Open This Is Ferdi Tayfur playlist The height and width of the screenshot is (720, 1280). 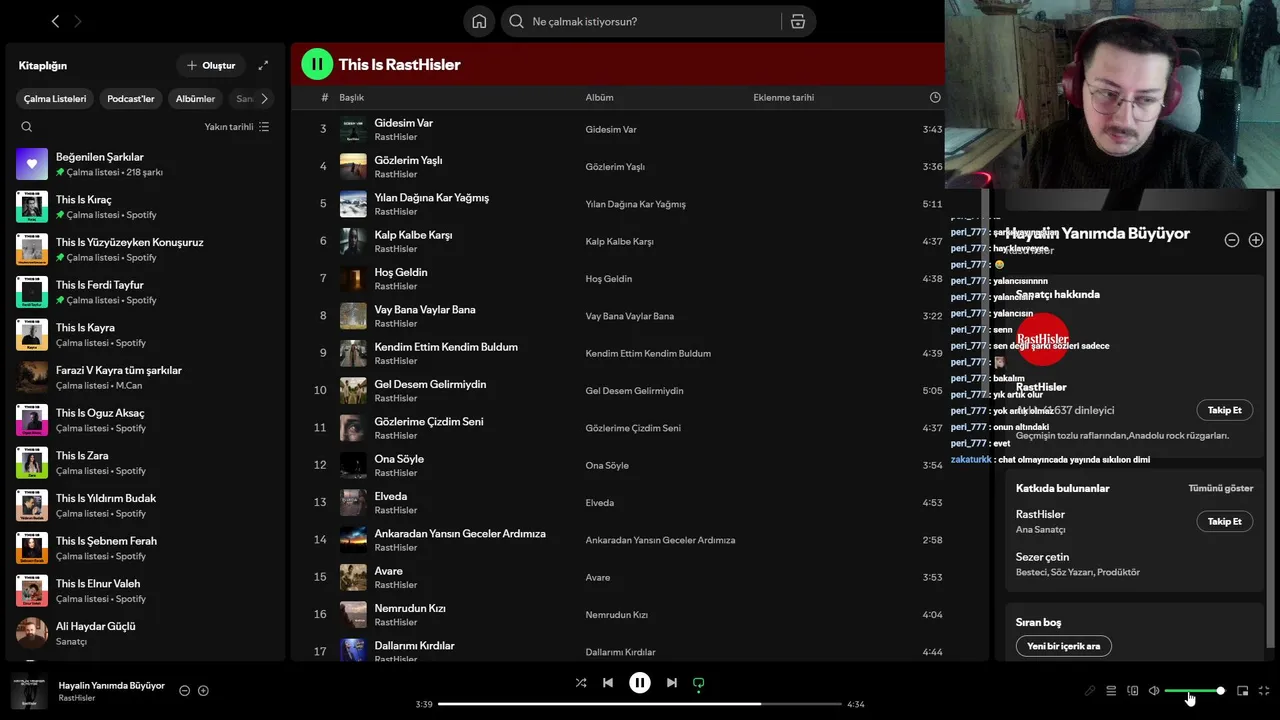(x=145, y=292)
